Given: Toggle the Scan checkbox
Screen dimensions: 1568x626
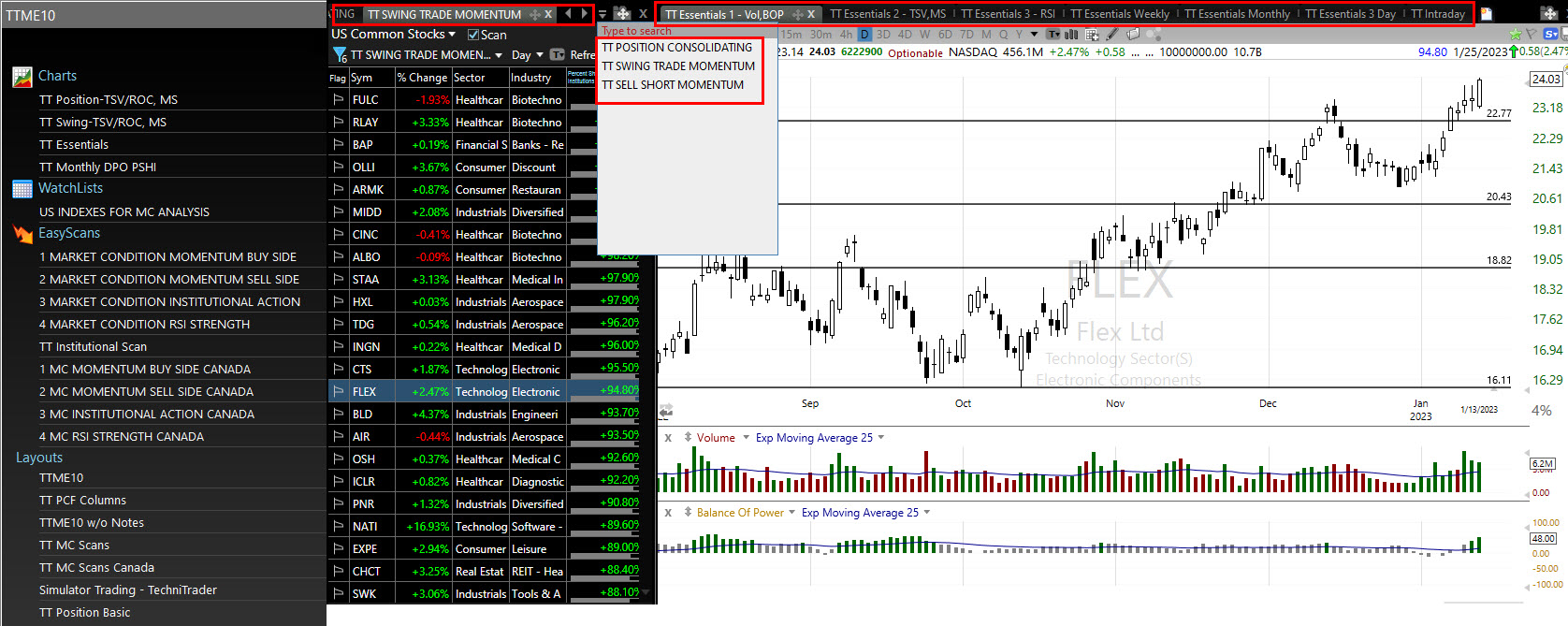Looking at the screenshot, I should point(473,35).
